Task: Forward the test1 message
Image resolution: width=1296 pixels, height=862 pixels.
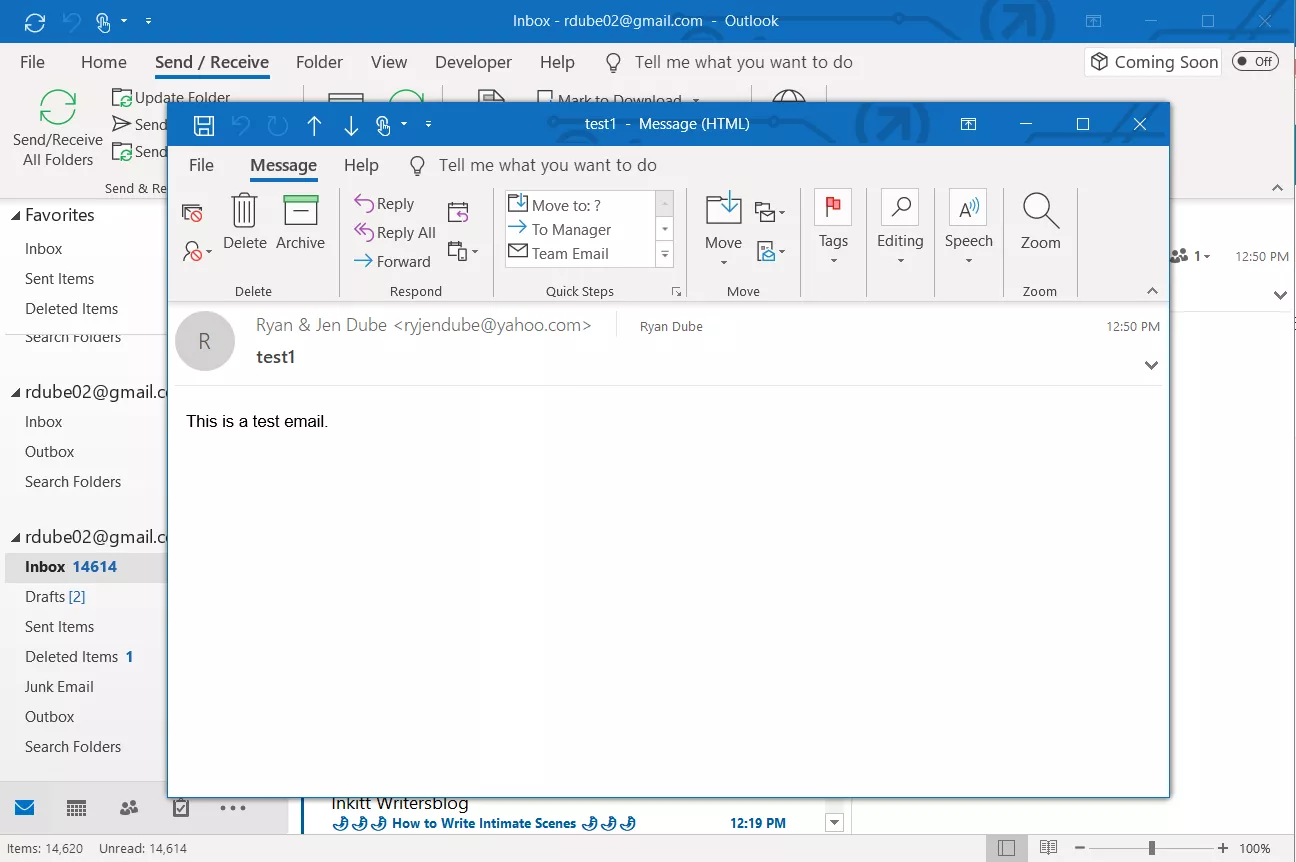Action: click(x=392, y=262)
